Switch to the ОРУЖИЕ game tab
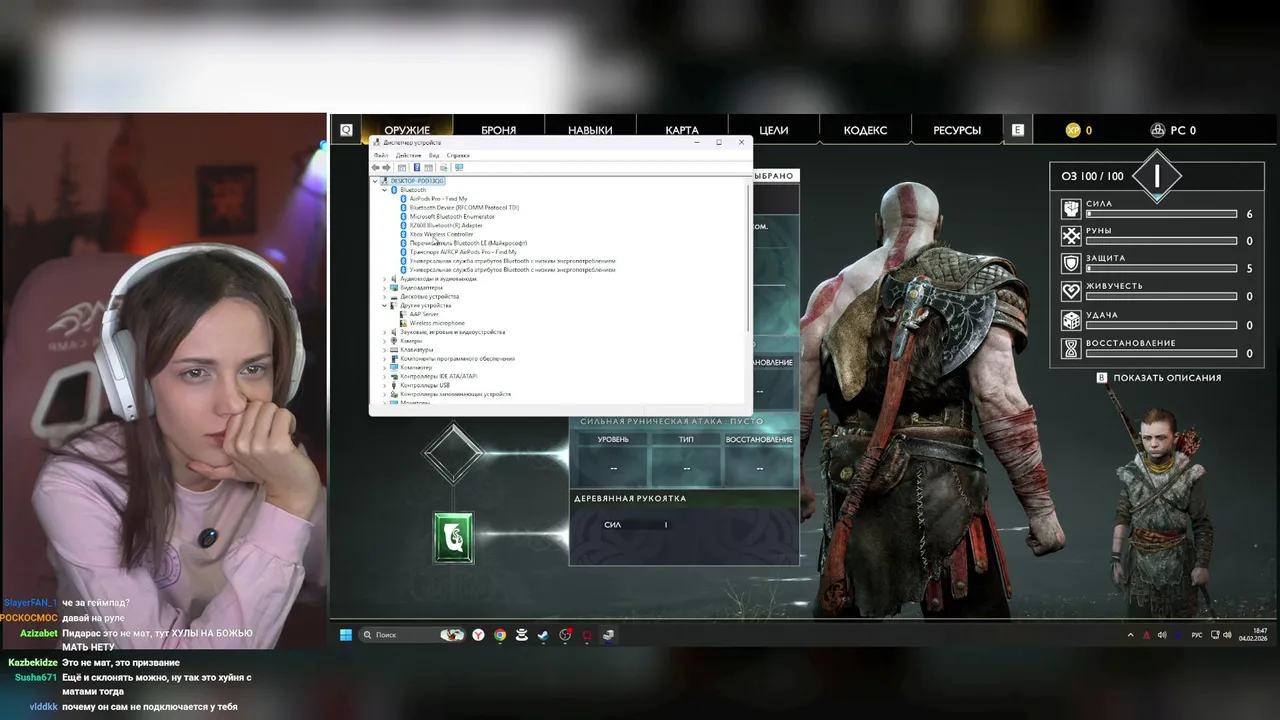The image size is (1280, 720). [407, 130]
